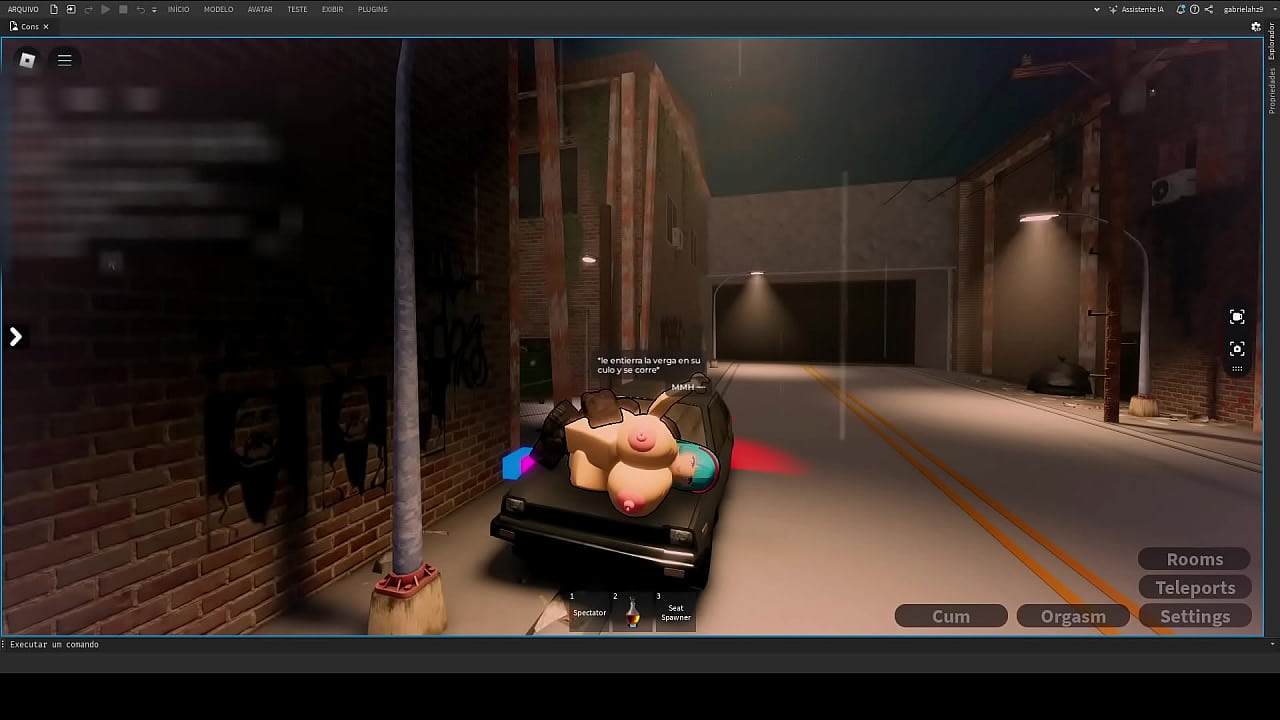Click the Roblox logo menu icon
Viewport: 1280px width, 720px height.
27,60
